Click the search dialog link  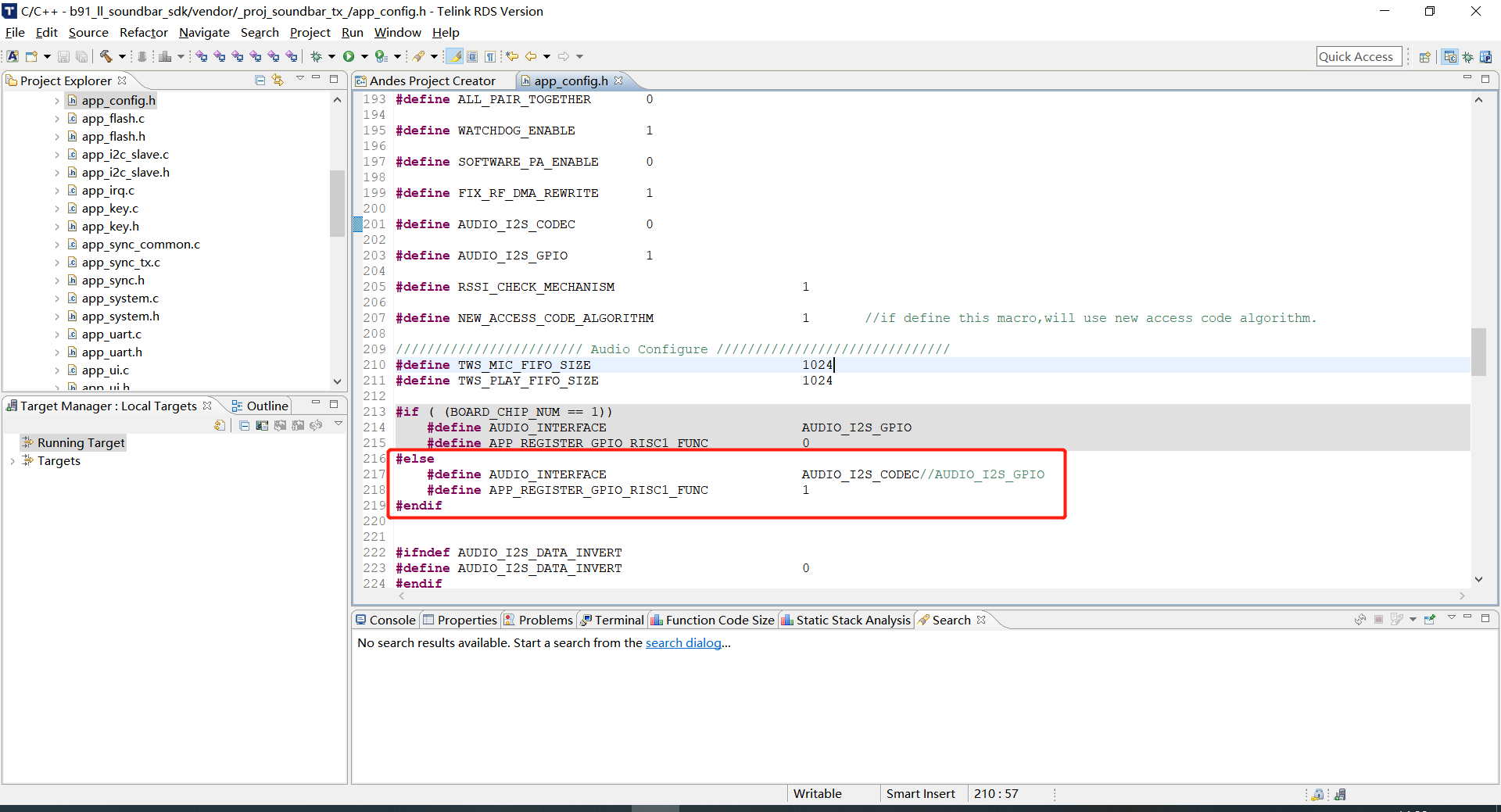[x=682, y=642]
